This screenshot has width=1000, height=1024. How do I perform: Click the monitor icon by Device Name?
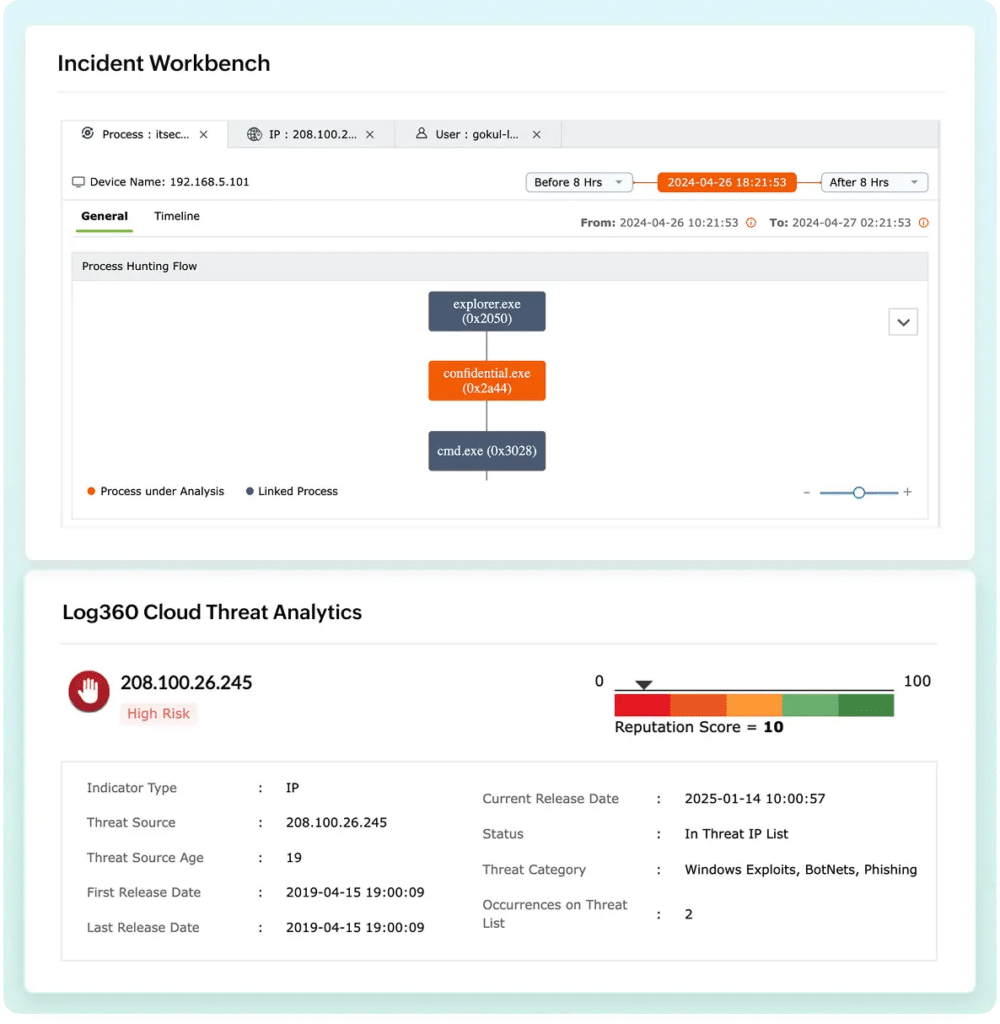(x=78, y=182)
